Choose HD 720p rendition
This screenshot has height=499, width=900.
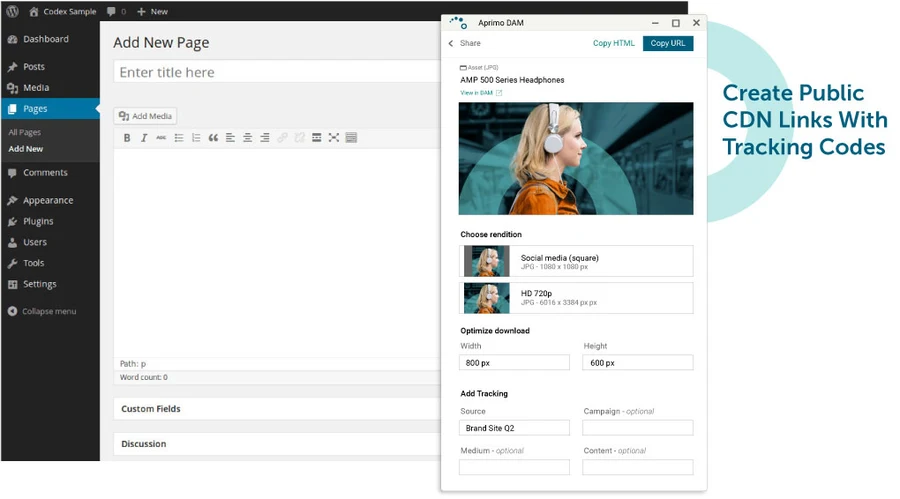coord(576,298)
